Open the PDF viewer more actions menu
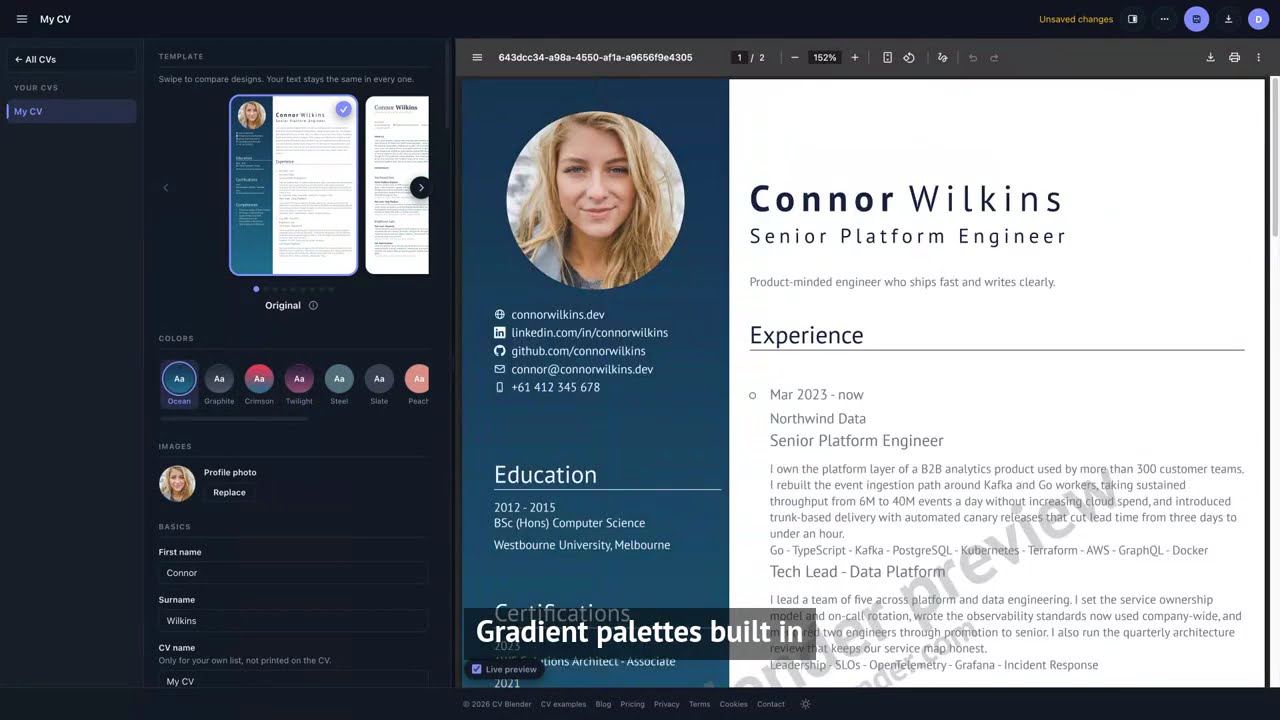Viewport: 1280px width, 720px height. coord(1259,58)
